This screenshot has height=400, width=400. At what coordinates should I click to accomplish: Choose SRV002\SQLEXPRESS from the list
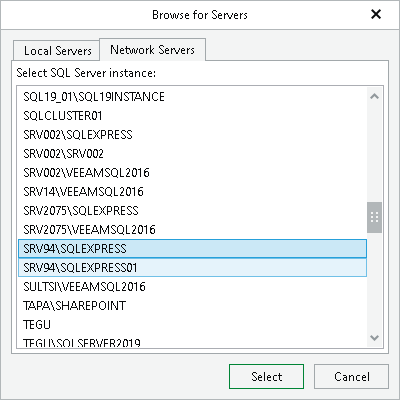click(192, 135)
